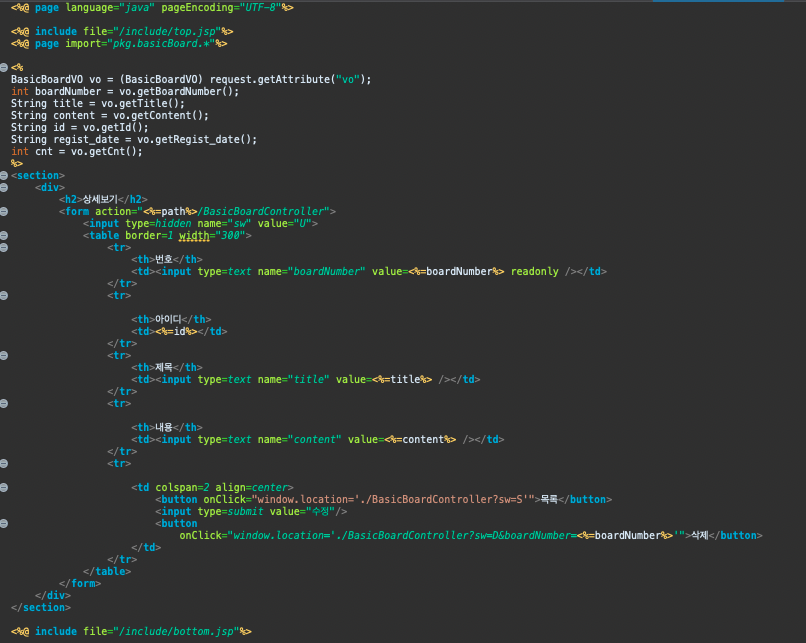Collapse the <td colspan=2 align=center> fold marker
This screenshot has height=643, width=806.
[x=4, y=487]
